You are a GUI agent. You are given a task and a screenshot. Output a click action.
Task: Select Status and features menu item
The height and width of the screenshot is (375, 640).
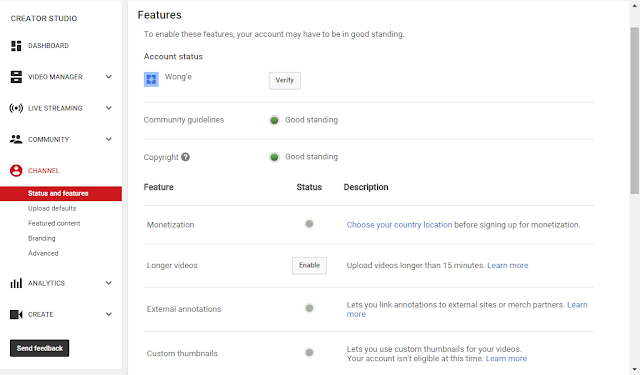[x=61, y=193]
